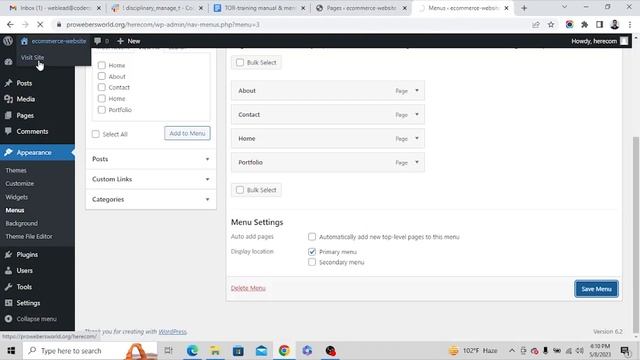Open the Chrome extensions puzzle icon
Image resolution: width=640 pixels, height=360 pixels.
584,24
